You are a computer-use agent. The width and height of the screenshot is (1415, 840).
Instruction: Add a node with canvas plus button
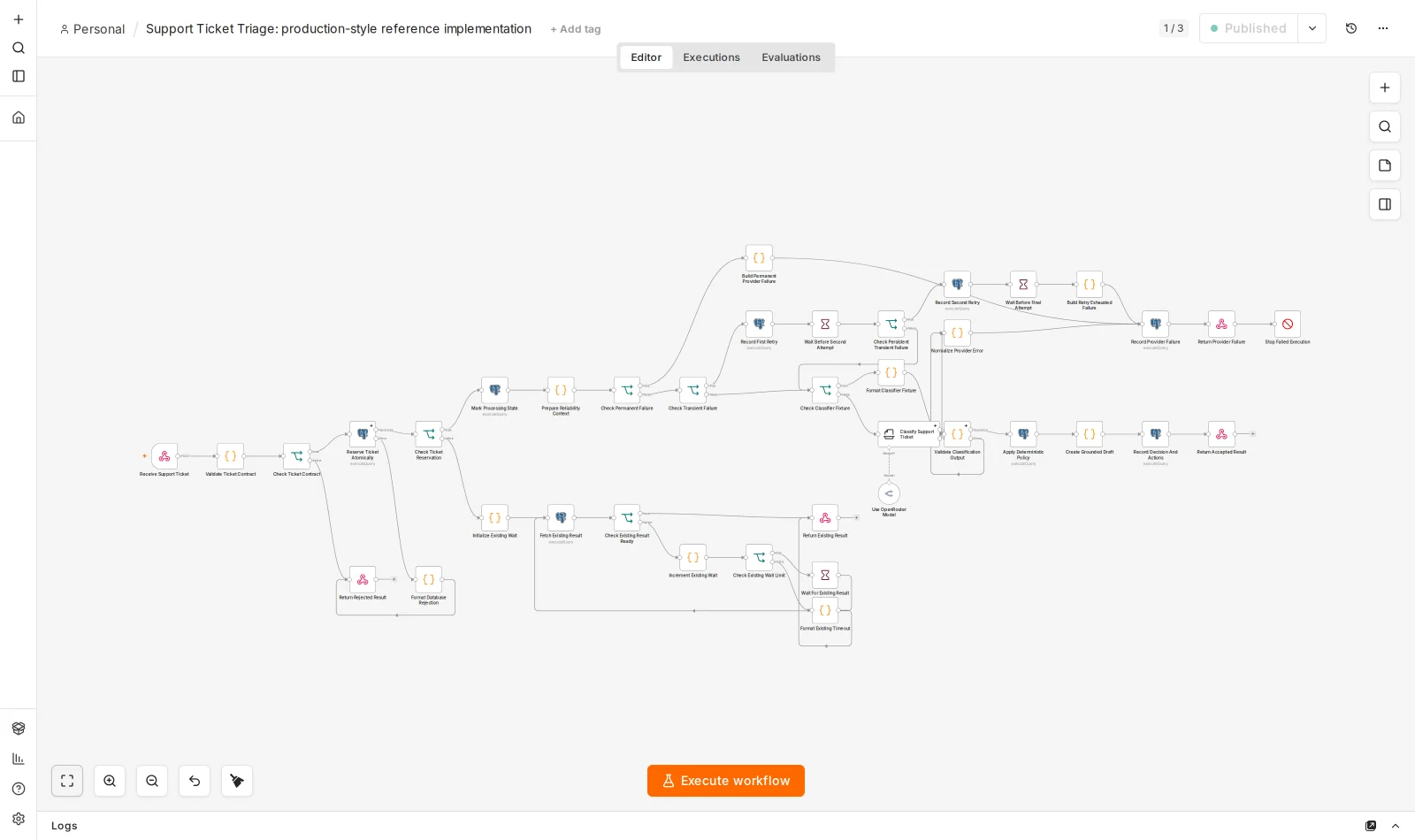[x=1385, y=88]
